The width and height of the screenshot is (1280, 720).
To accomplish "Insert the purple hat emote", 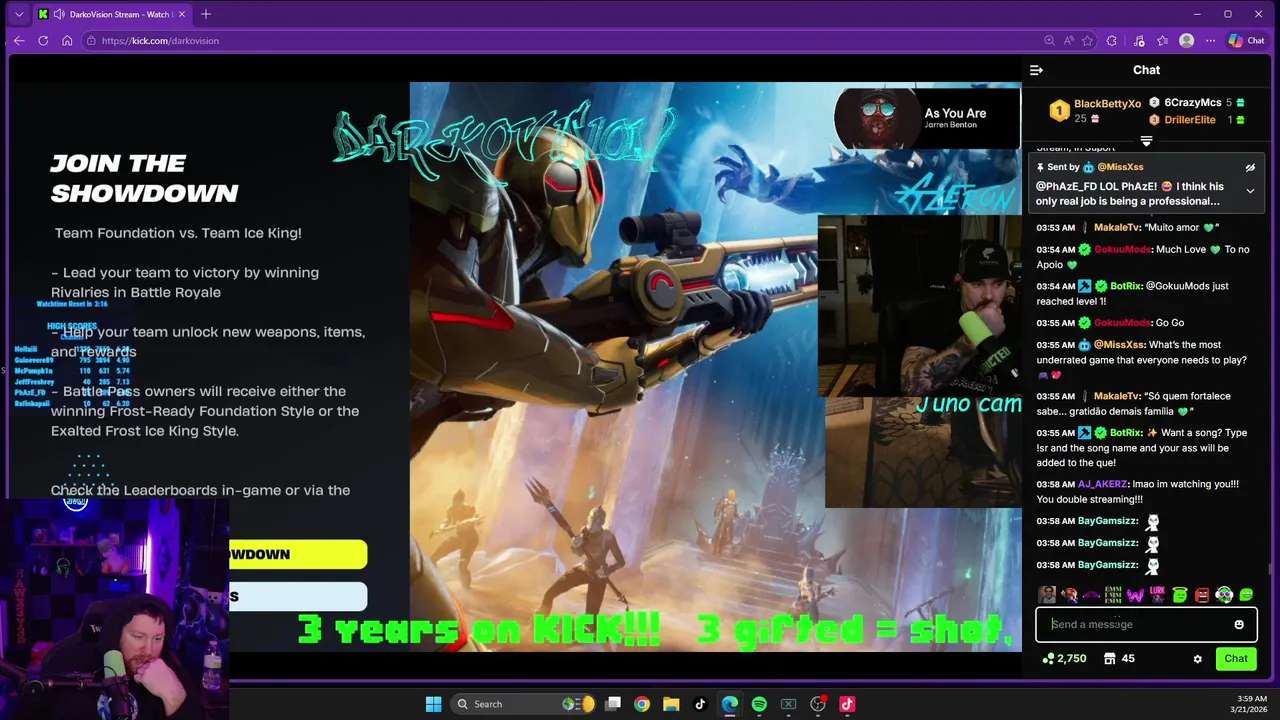I will click(1091, 595).
